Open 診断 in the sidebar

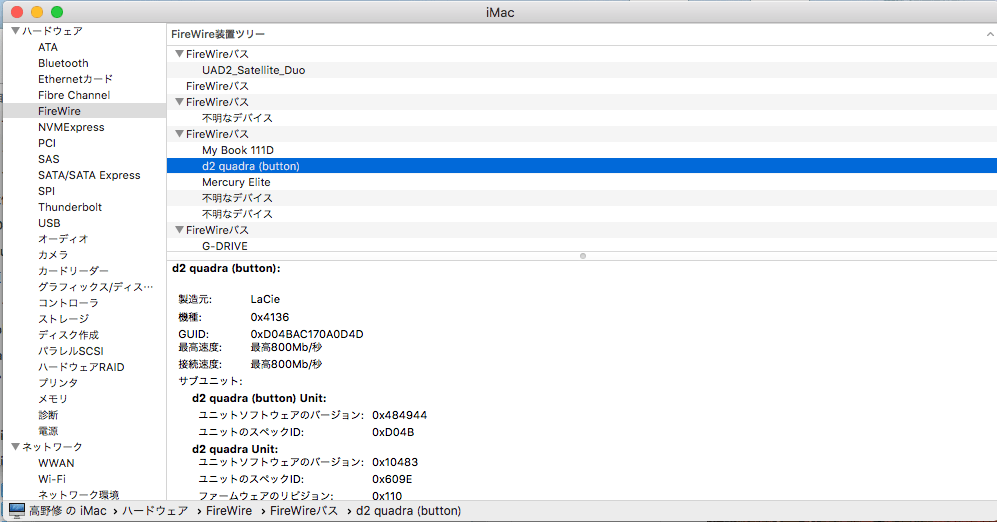coord(48,415)
